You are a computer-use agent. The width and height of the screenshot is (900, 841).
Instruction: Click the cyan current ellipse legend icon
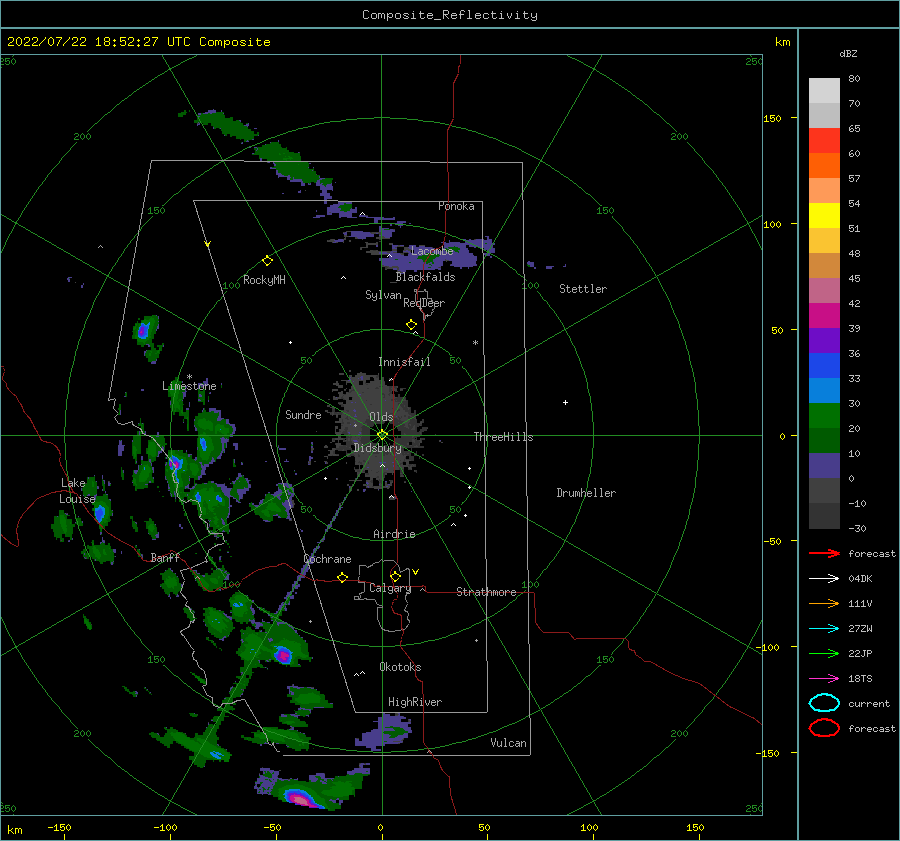[824, 703]
